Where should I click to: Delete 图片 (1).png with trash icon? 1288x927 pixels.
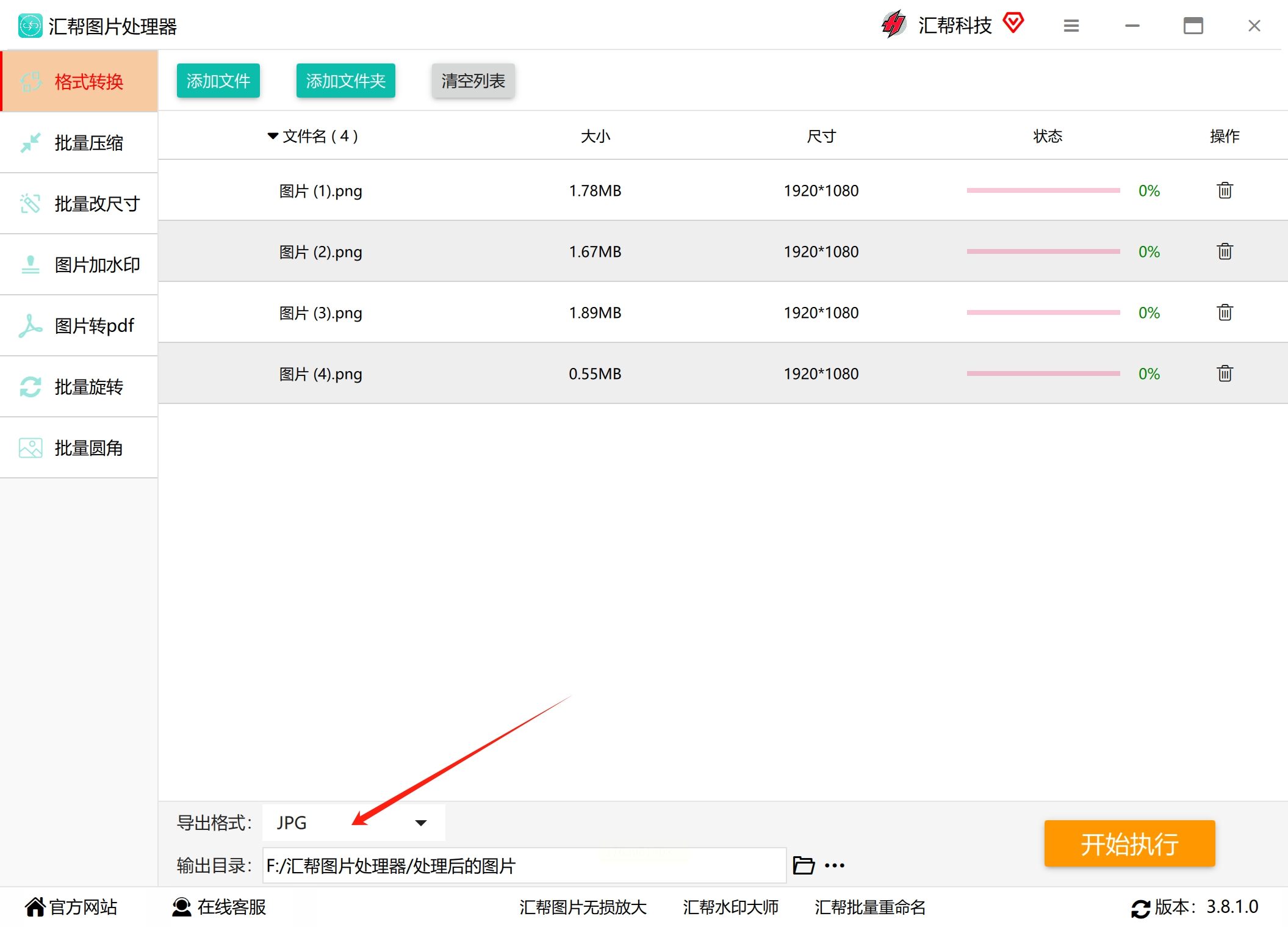pyautogui.click(x=1225, y=190)
